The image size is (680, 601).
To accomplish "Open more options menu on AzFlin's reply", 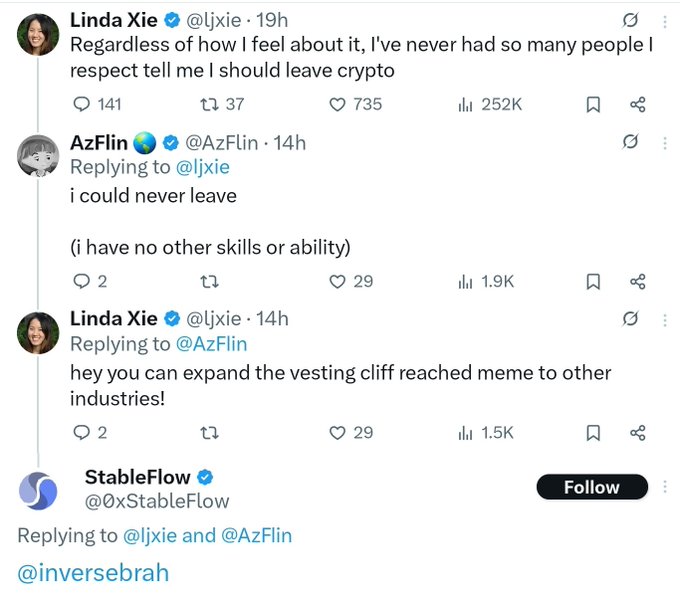I will coord(665,142).
